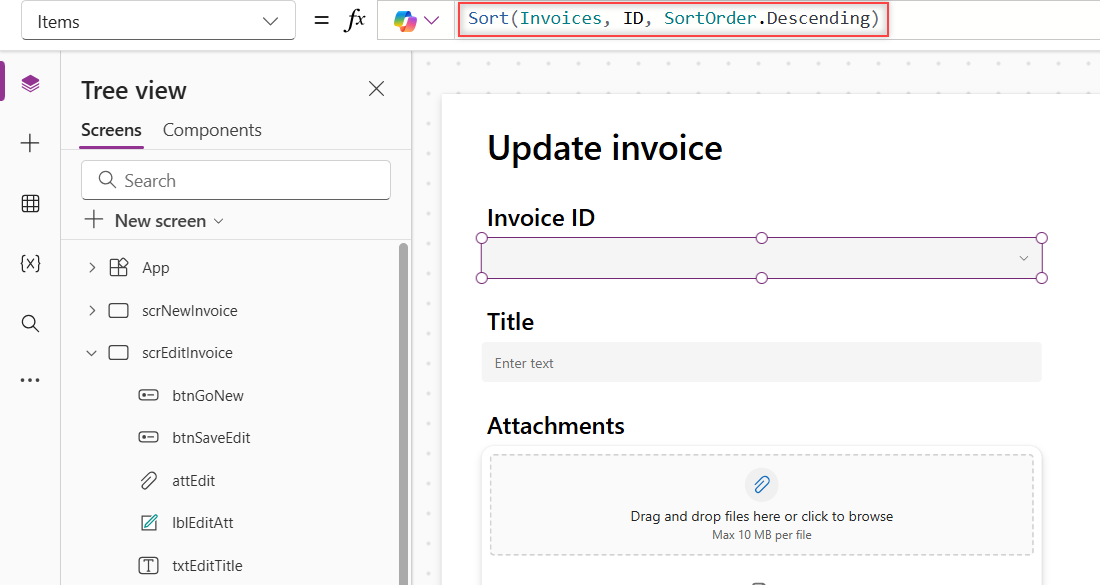Click the scrNewInvoice screen icon

[x=119, y=311]
